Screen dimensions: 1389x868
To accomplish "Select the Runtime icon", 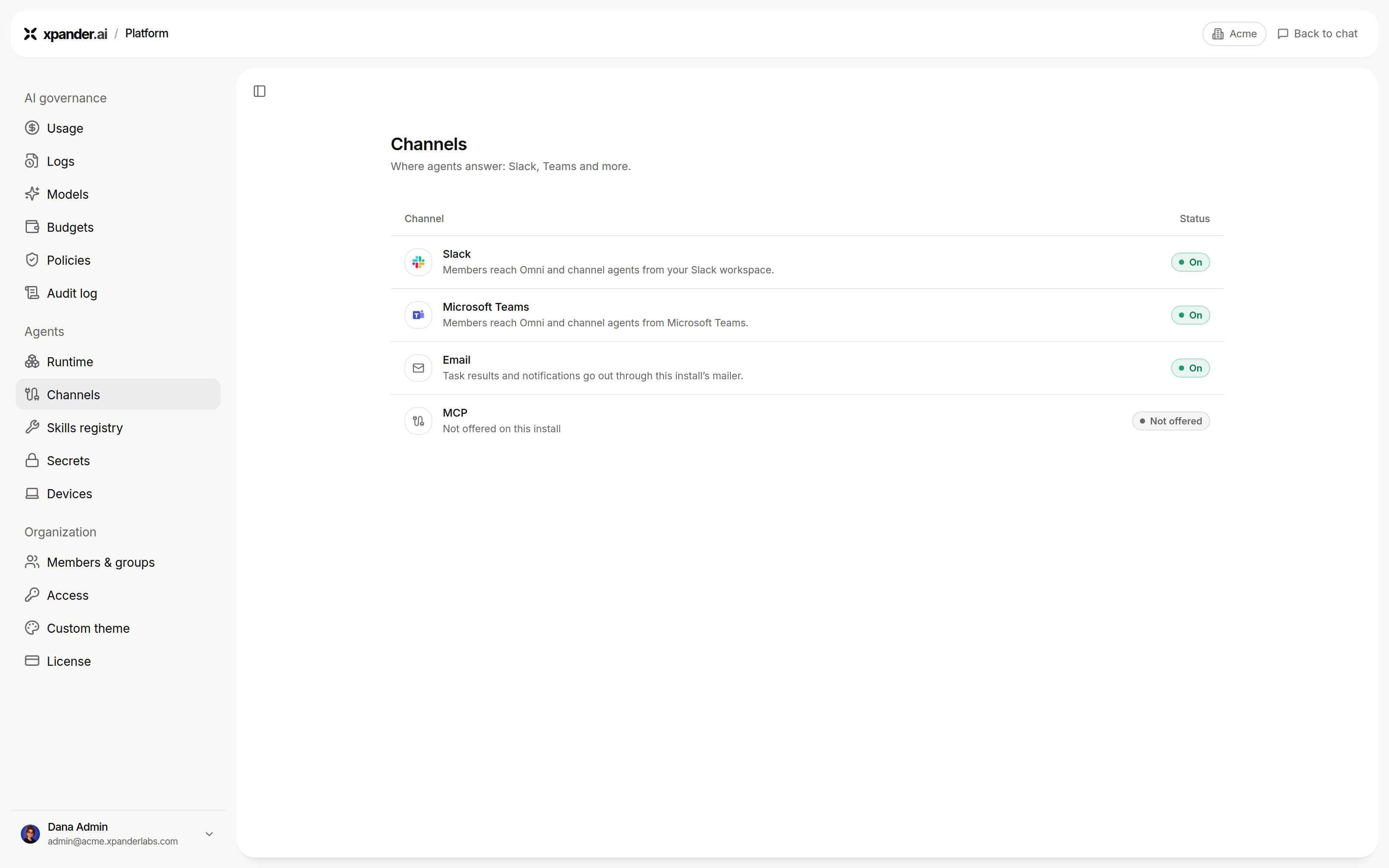I will point(32,362).
